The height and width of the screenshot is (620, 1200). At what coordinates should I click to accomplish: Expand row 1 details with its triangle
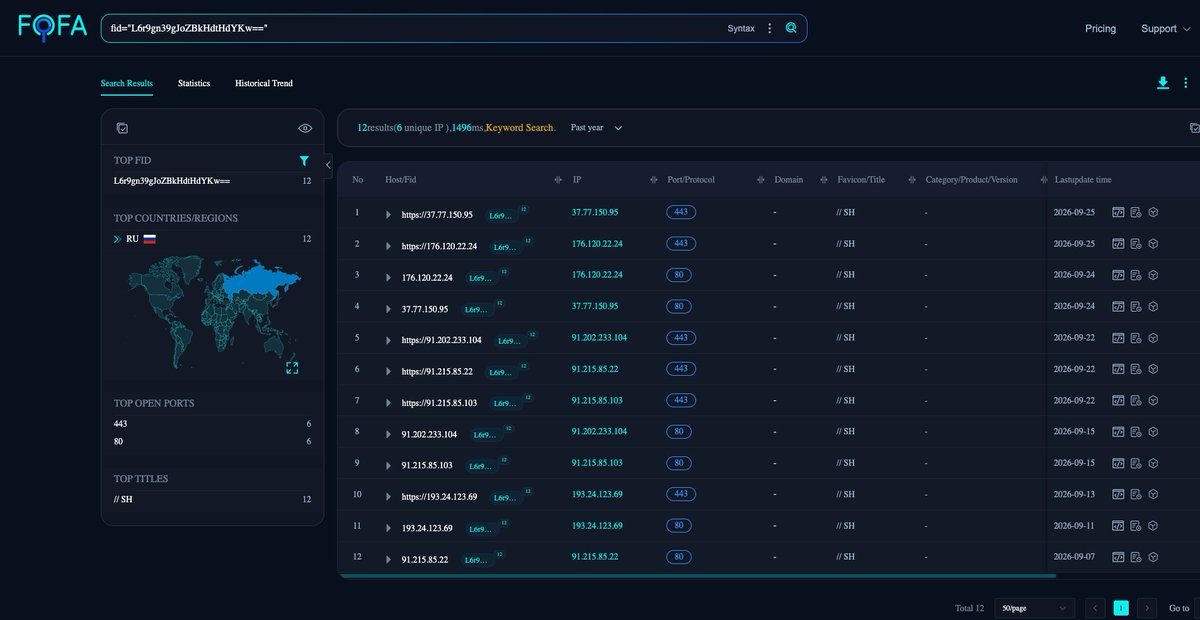[389, 214]
